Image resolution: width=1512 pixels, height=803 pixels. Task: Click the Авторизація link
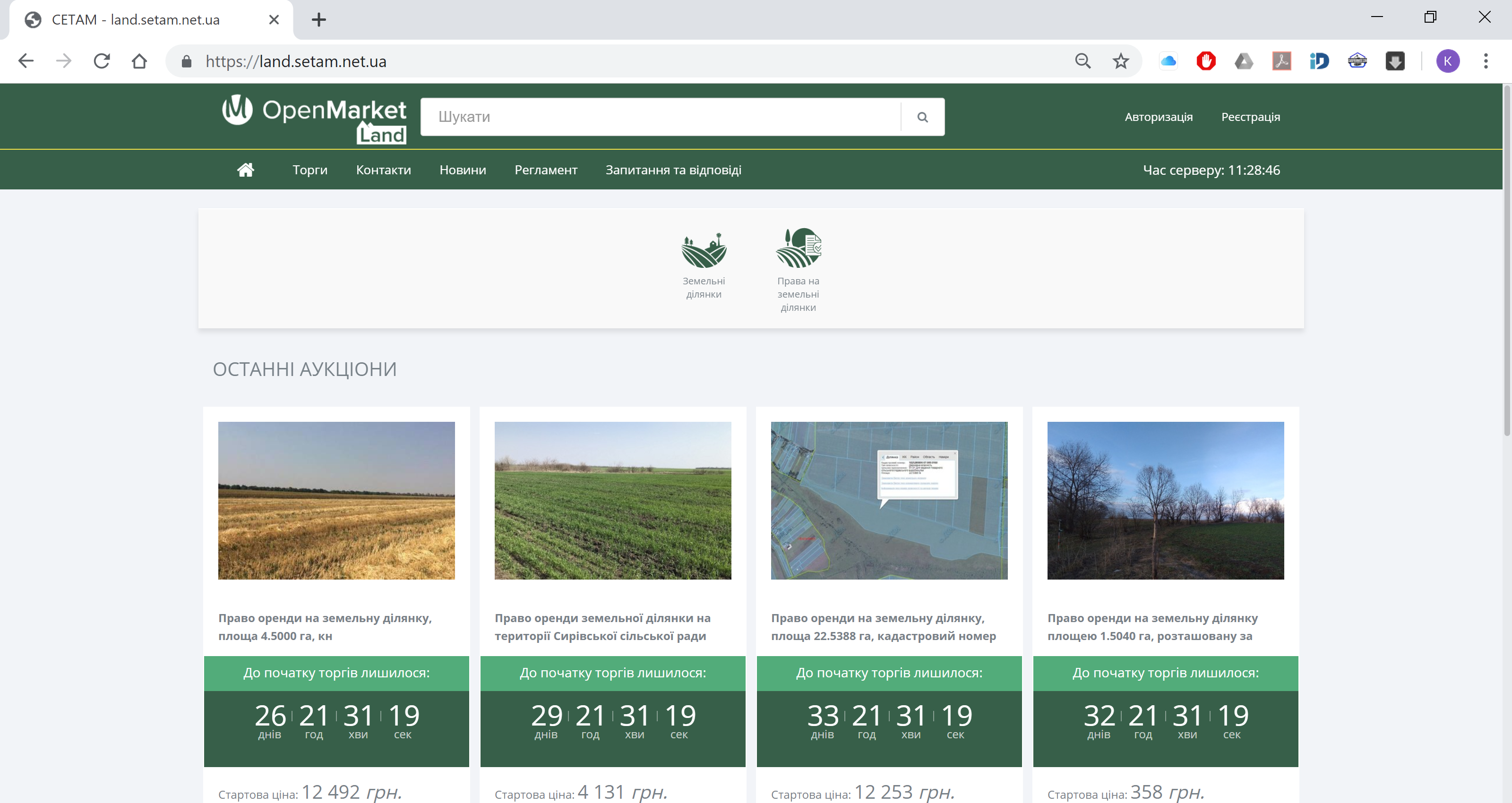point(1158,117)
